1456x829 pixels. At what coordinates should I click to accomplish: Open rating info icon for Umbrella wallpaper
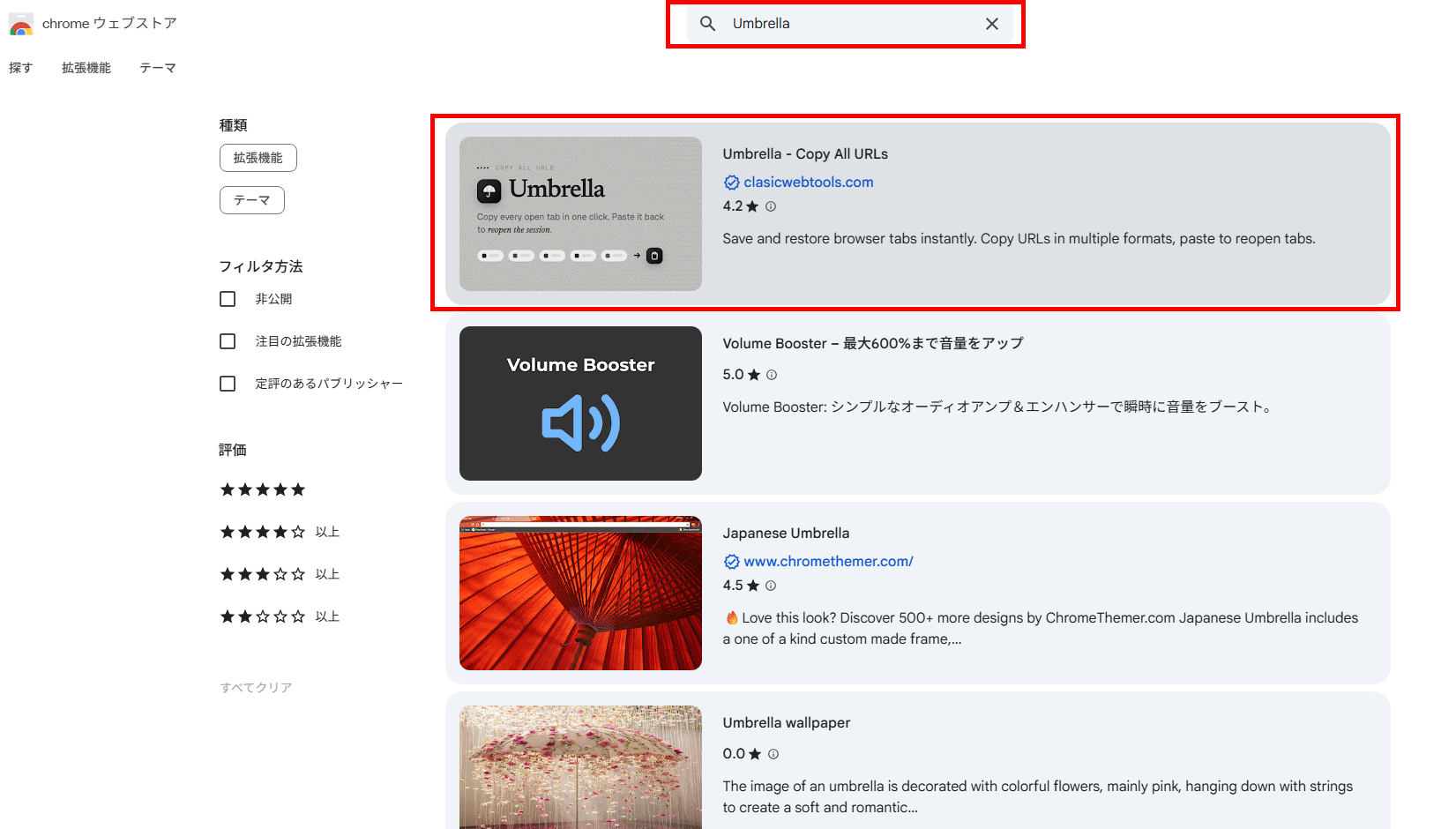pyautogui.click(x=773, y=754)
